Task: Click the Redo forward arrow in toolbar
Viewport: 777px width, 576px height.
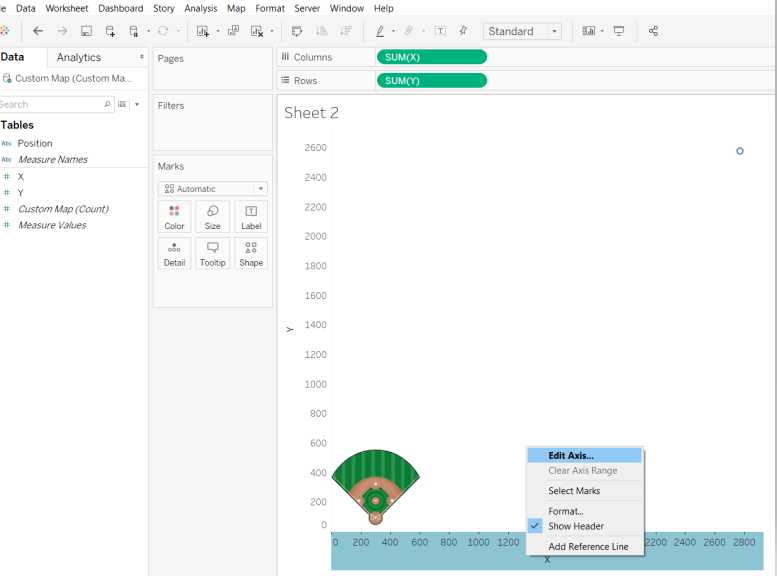Action: pos(62,31)
